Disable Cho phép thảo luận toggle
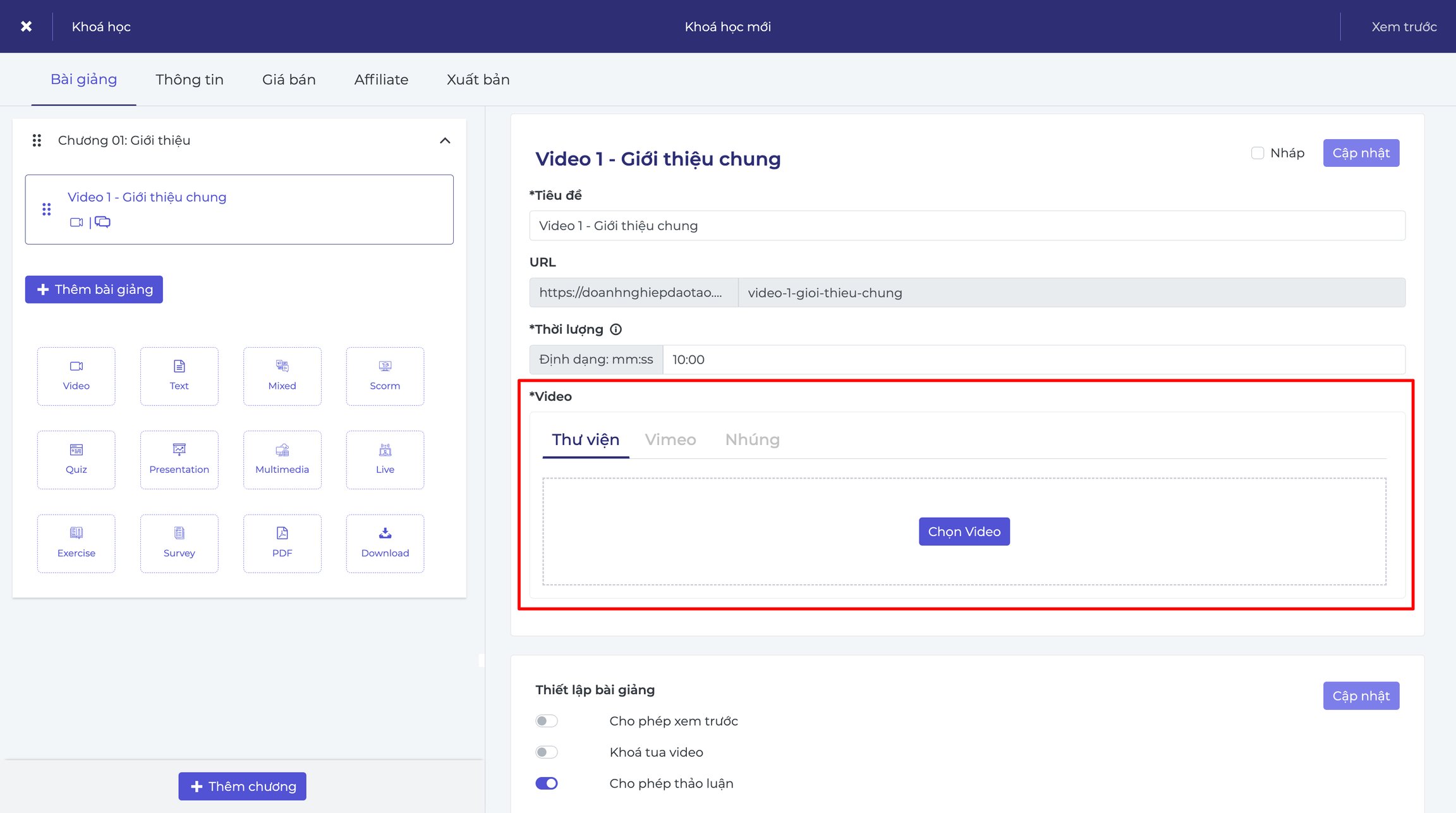The height and width of the screenshot is (813, 1456). [547, 783]
